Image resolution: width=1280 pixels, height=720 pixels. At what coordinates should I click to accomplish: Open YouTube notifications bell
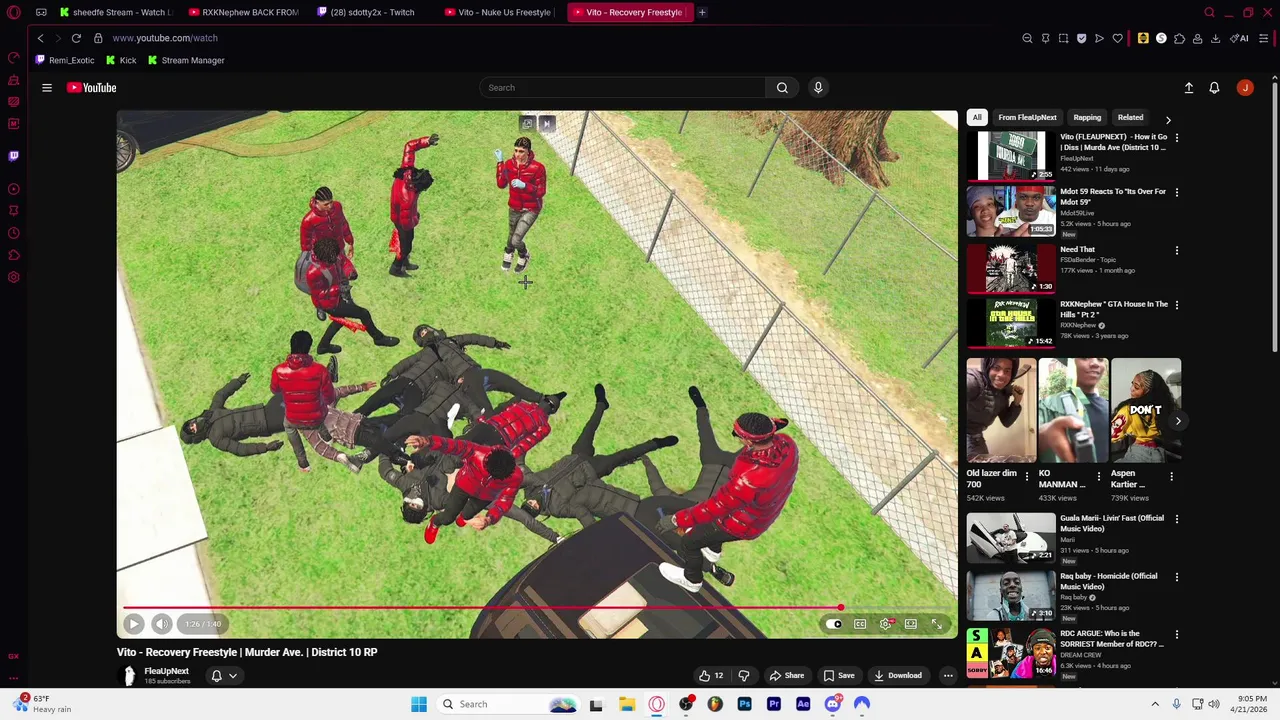coord(1214,88)
